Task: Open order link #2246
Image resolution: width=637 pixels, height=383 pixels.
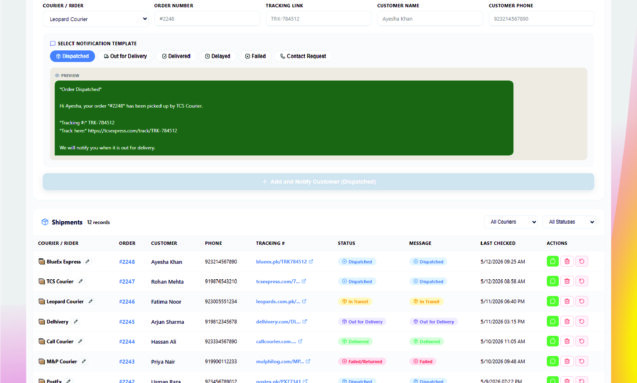Action: click(127, 301)
